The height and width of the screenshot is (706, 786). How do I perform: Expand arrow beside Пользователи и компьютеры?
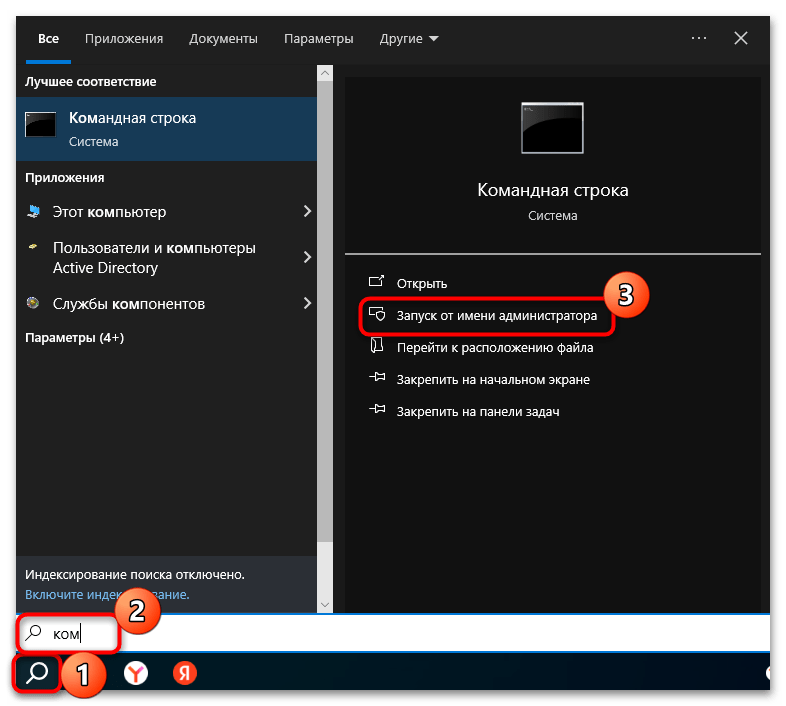click(307, 257)
